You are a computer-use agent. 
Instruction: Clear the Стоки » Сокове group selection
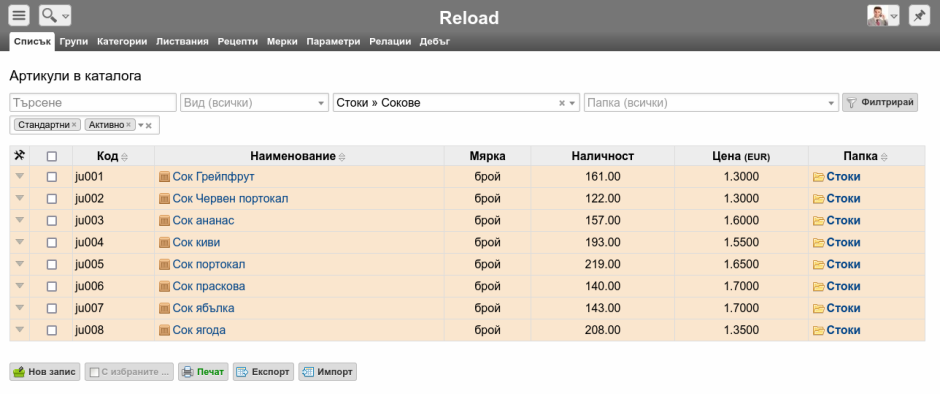pyautogui.click(x=562, y=103)
